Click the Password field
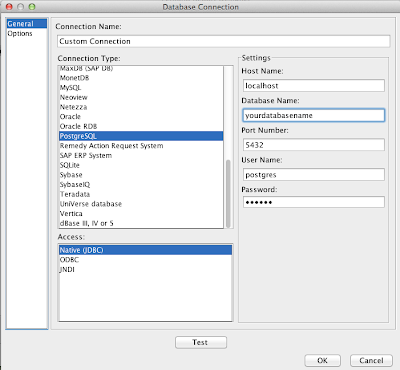The image size is (400, 370). (314, 202)
